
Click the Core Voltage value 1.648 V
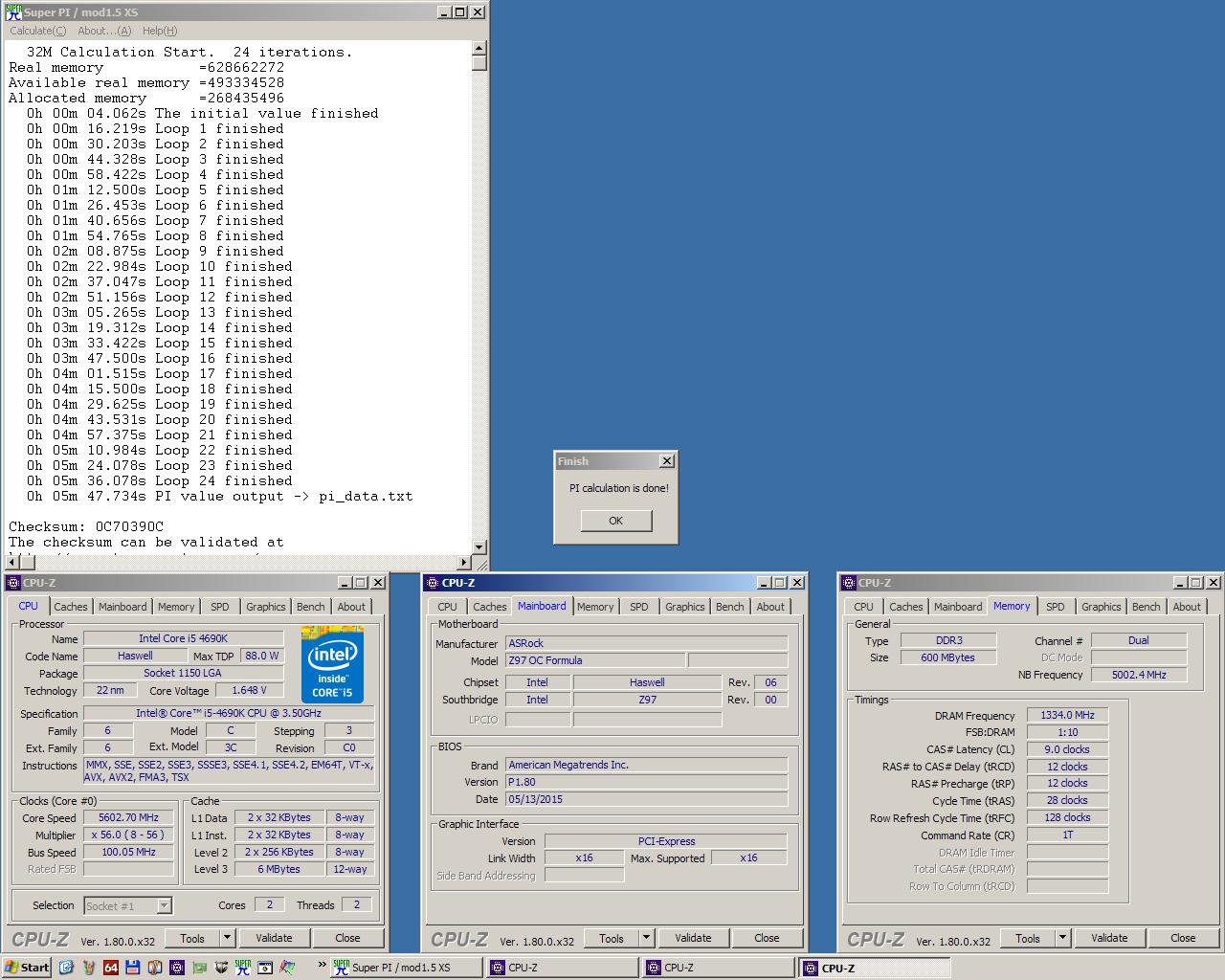click(x=249, y=690)
